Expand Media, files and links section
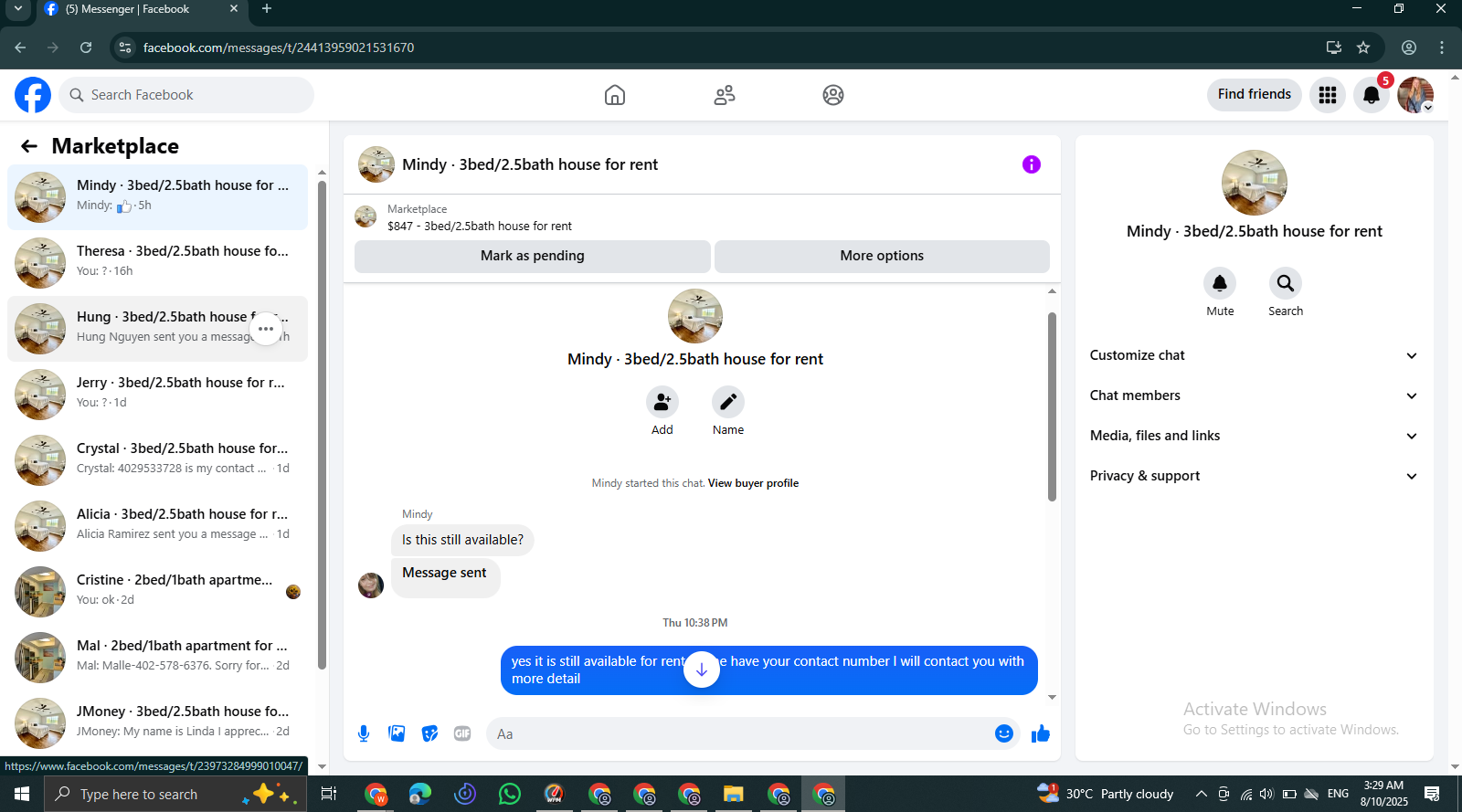Image resolution: width=1462 pixels, height=812 pixels. point(1255,436)
